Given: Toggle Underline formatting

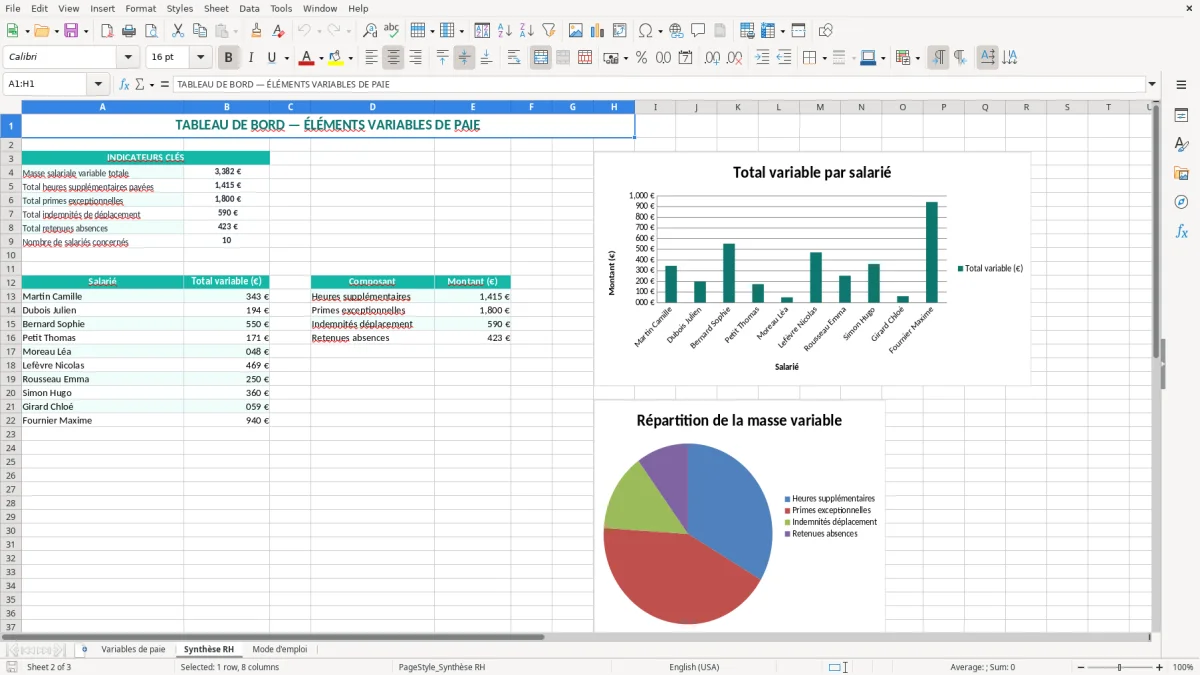Looking at the screenshot, I should coord(271,58).
